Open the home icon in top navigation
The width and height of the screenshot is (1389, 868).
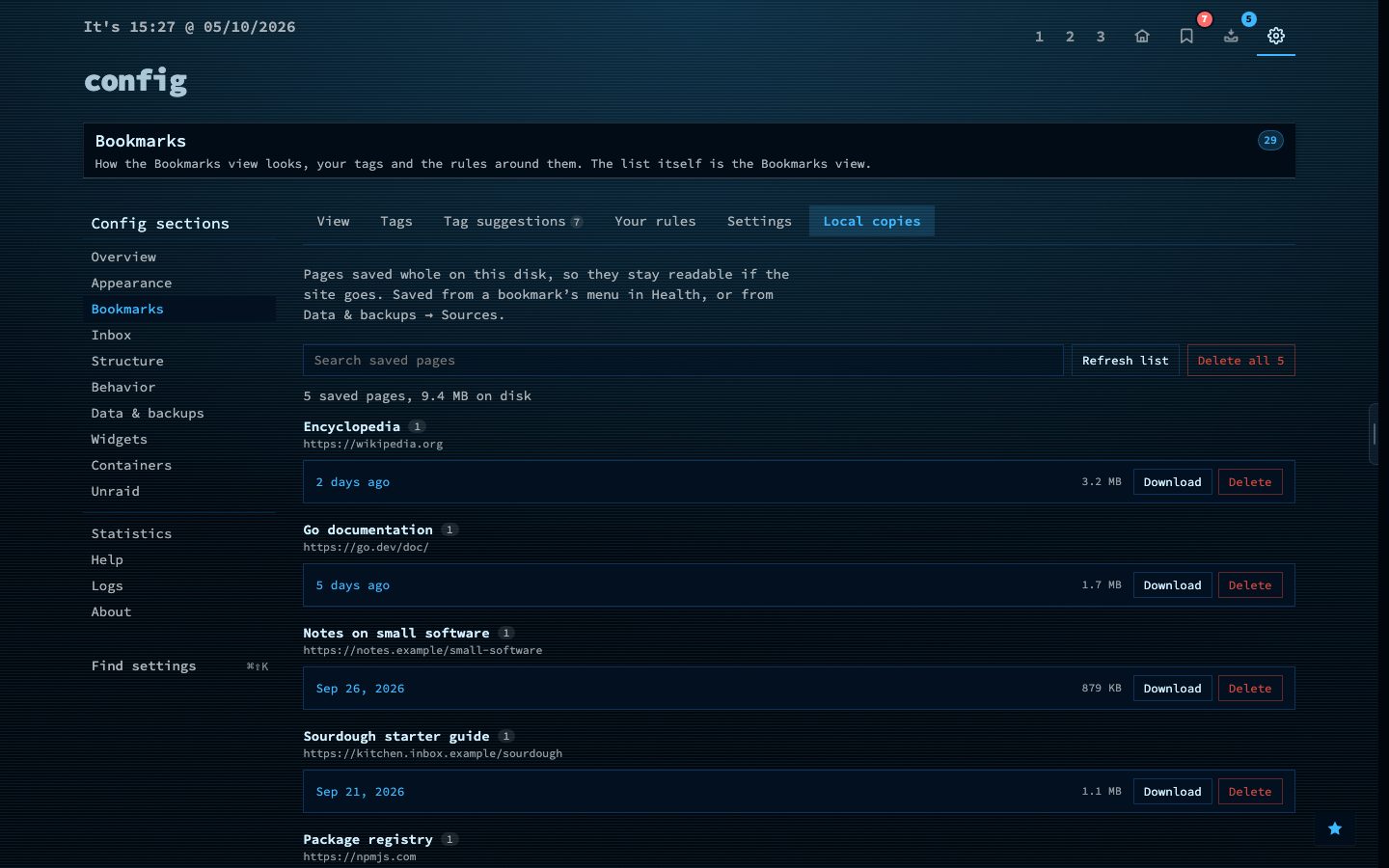1142,36
